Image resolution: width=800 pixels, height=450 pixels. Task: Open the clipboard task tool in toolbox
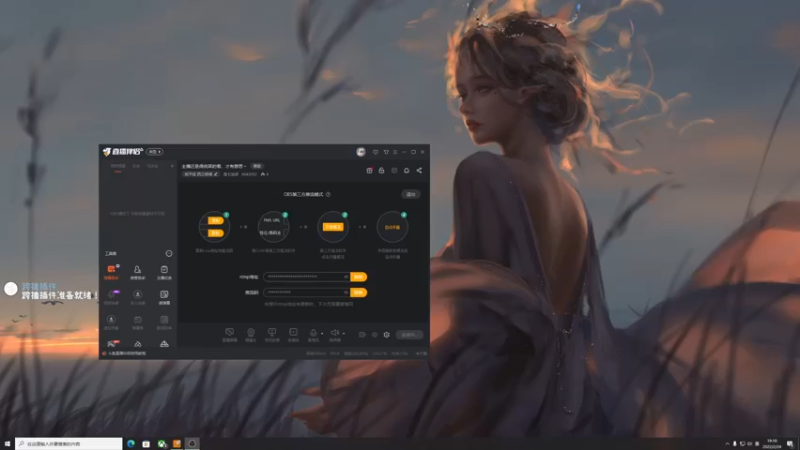[164, 272]
